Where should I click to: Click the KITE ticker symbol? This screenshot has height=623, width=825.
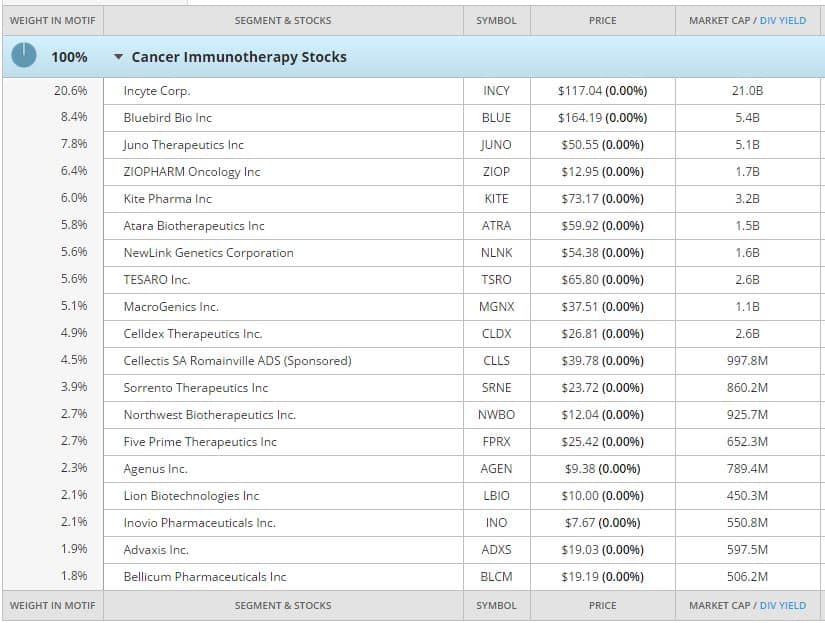pyautogui.click(x=496, y=199)
